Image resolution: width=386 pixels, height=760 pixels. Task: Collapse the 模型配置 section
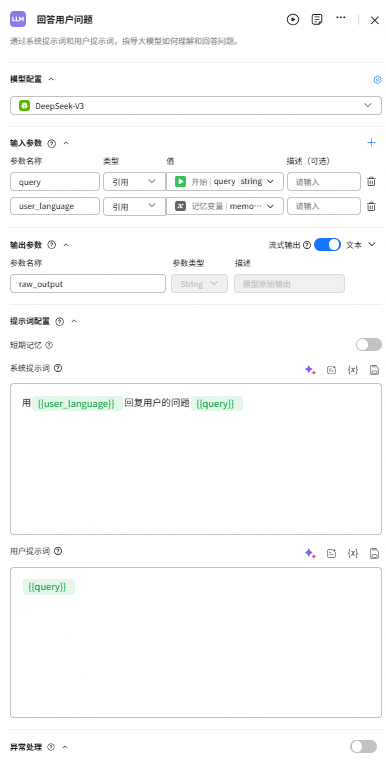(x=51, y=79)
